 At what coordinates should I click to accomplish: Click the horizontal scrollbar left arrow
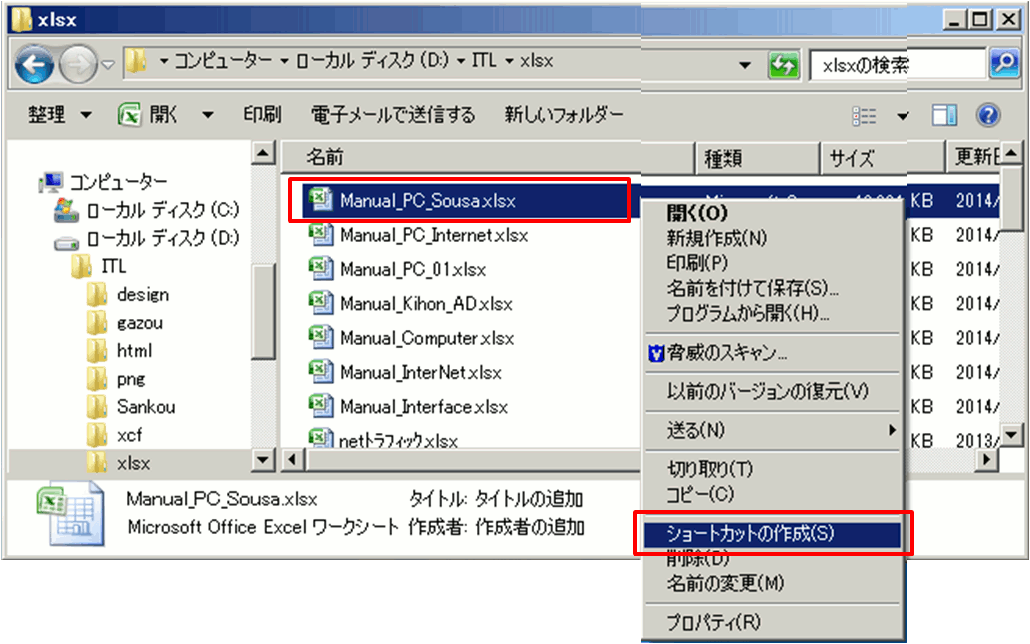click(295, 460)
